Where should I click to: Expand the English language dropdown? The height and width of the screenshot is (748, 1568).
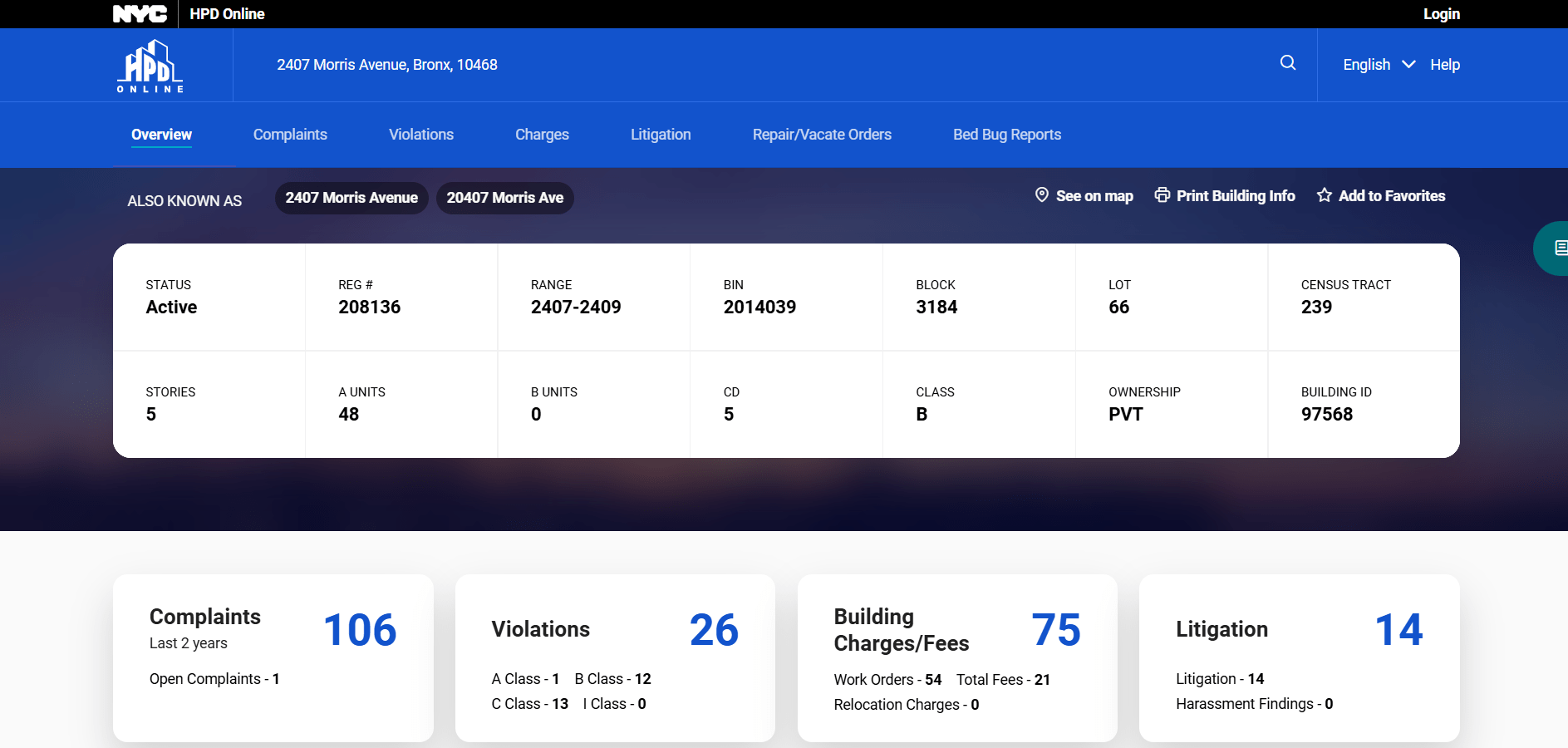click(x=1379, y=65)
